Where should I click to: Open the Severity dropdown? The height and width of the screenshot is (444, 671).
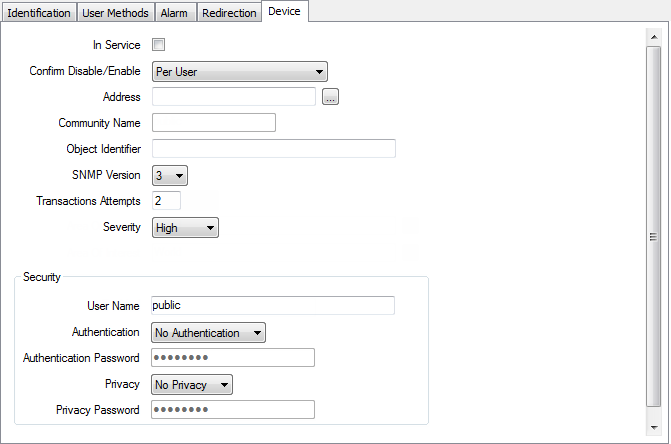coord(184,228)
